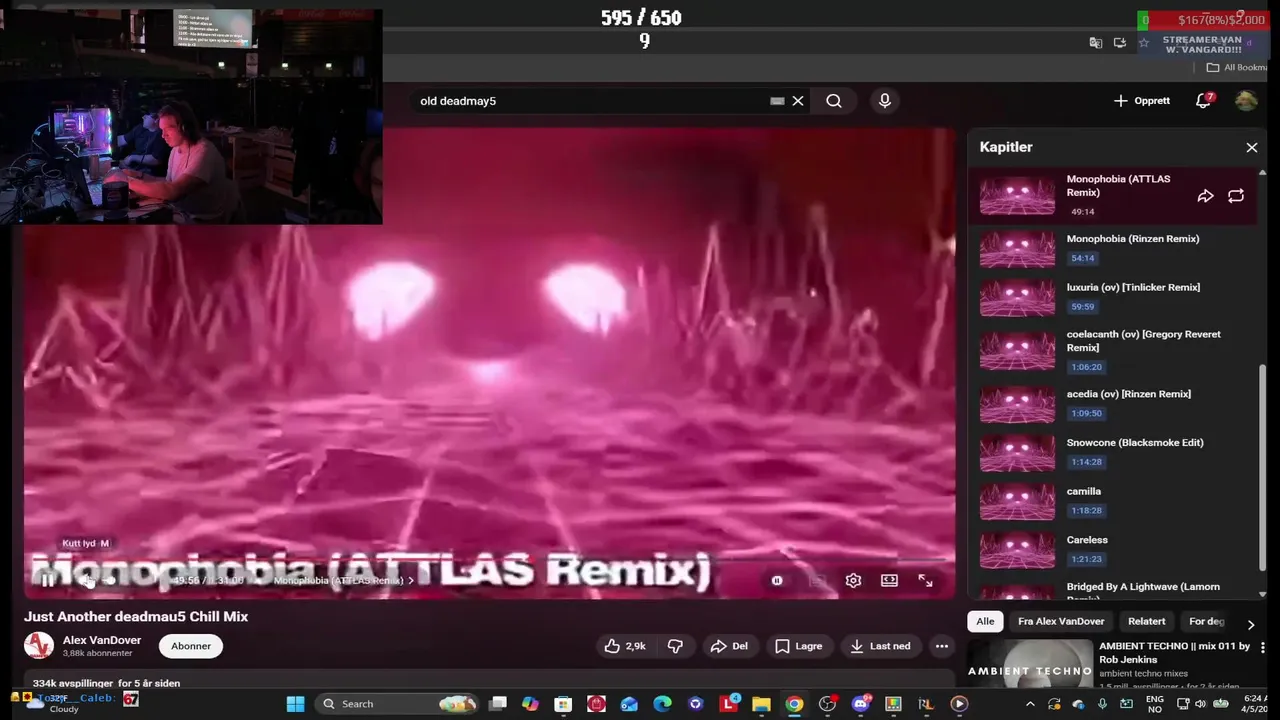The height and width of the screenshot is (720, 1280).
Task: Open the AMBIENT TECHNO mix thumbnail
Action: pyautogui.click(x=1030, y=665)
